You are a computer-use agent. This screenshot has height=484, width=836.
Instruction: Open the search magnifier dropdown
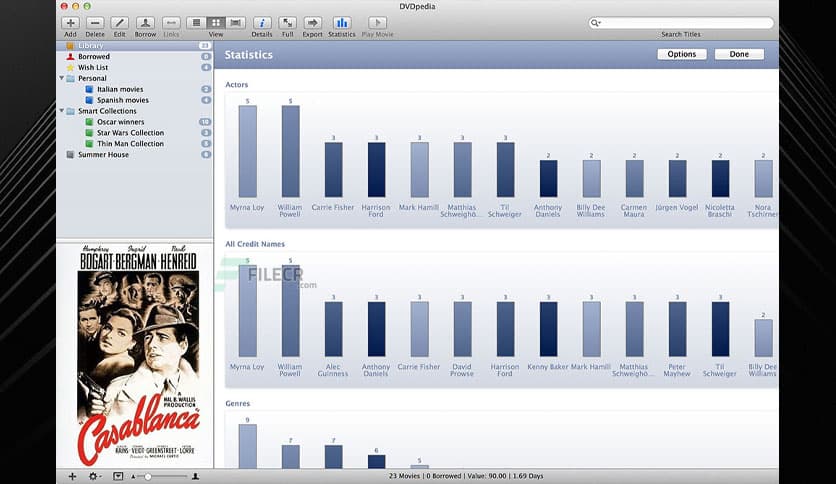tap(596, 23)
